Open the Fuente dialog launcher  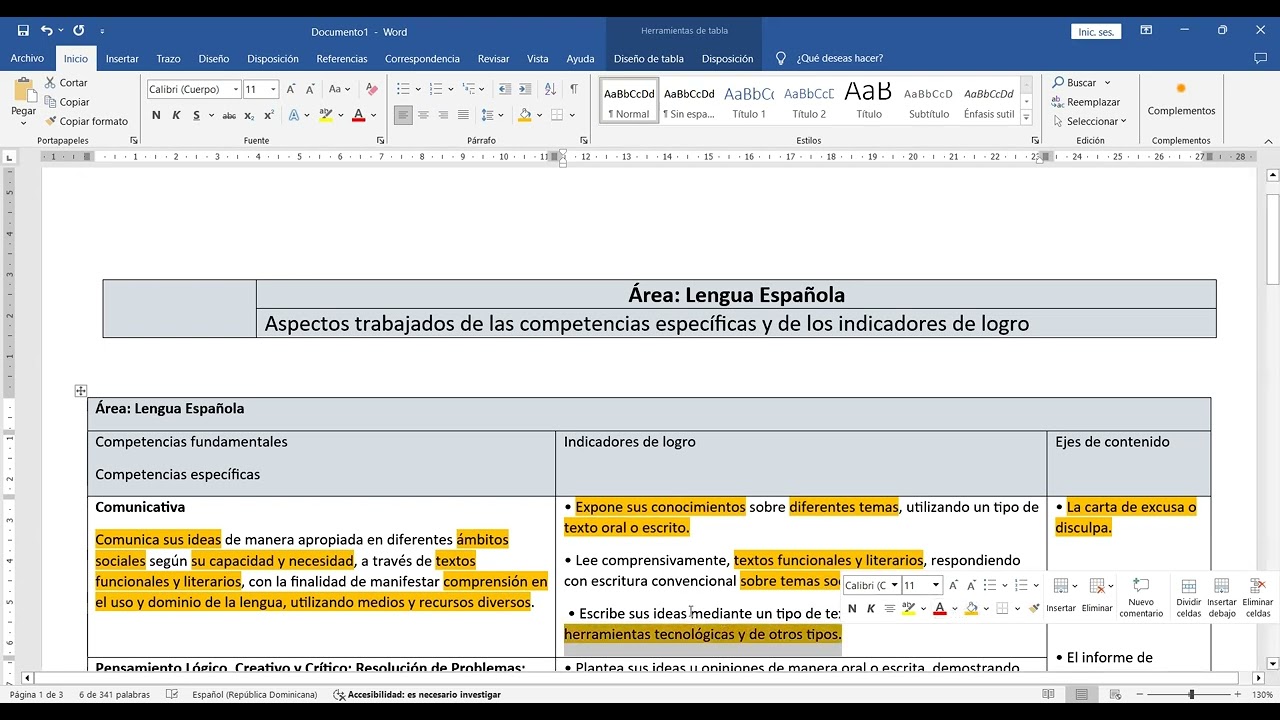[380, 141]
